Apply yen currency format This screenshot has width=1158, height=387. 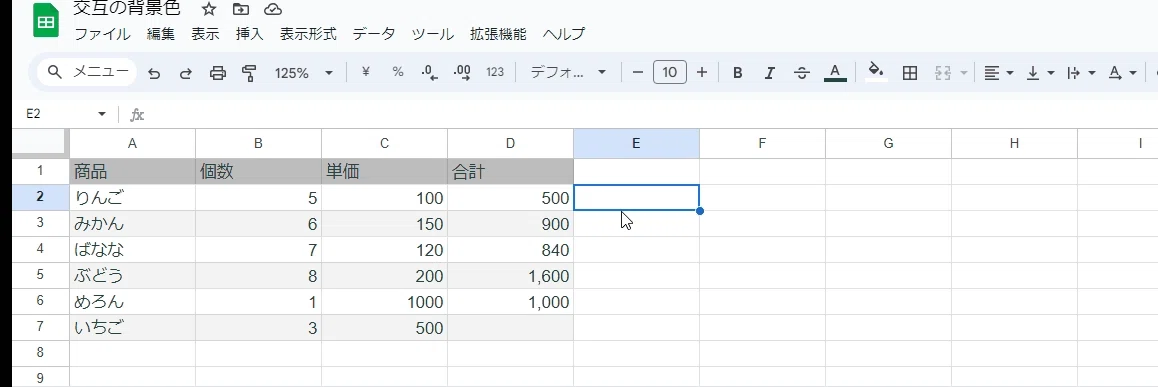[365, 72]
